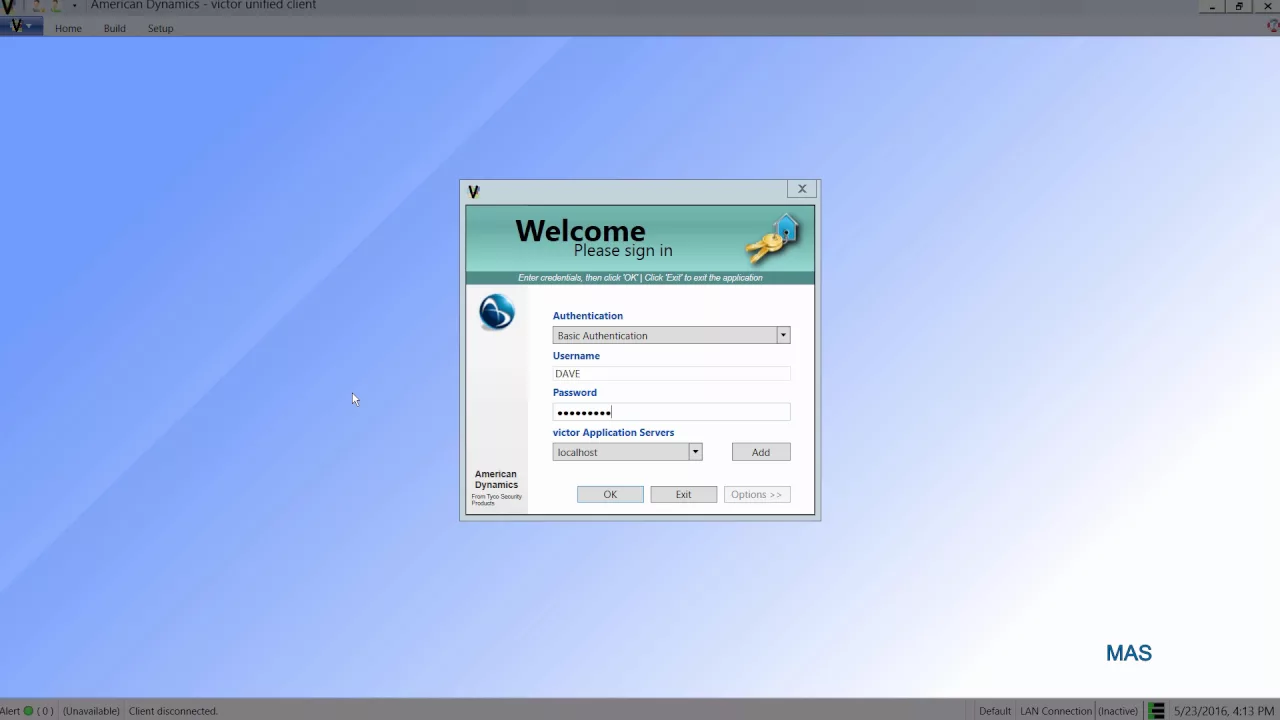Click the server list dropdown arrow

[695, 452]
